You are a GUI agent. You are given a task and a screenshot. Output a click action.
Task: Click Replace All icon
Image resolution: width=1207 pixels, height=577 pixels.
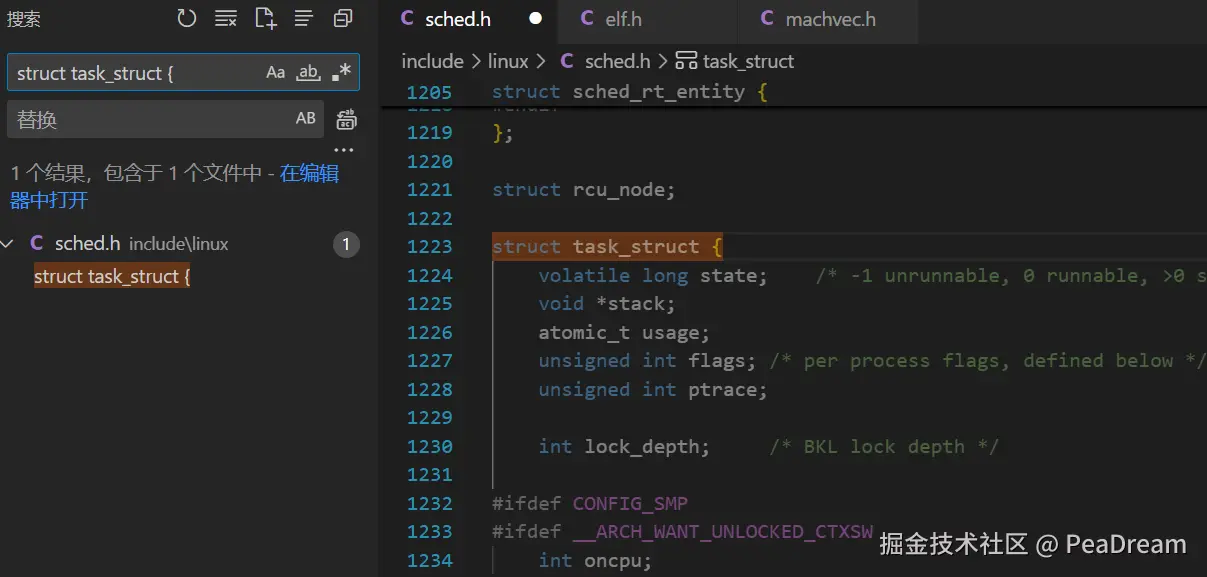(346, 120)
